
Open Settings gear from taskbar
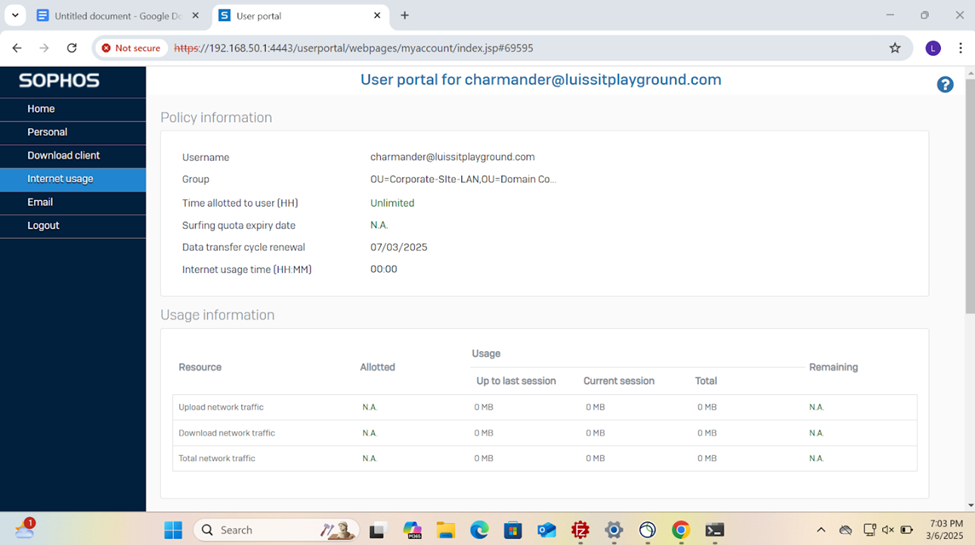(614, 530)
